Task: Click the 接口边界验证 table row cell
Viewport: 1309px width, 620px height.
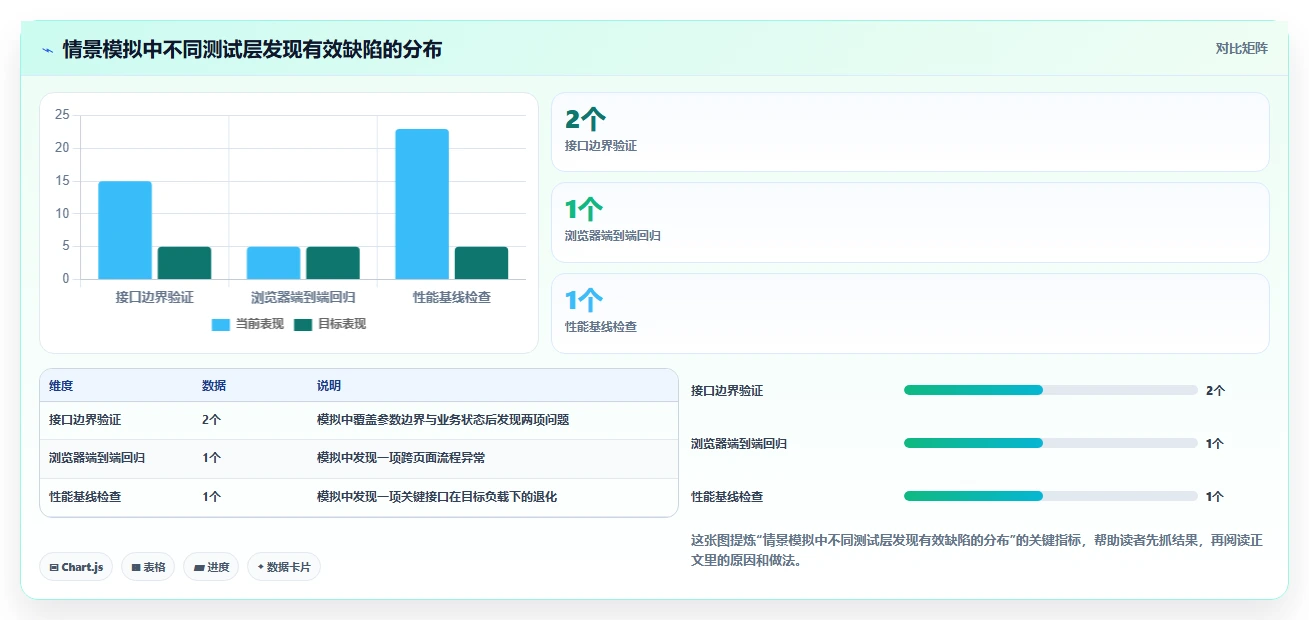Action: pyautogui.click(x=85, y=420)
